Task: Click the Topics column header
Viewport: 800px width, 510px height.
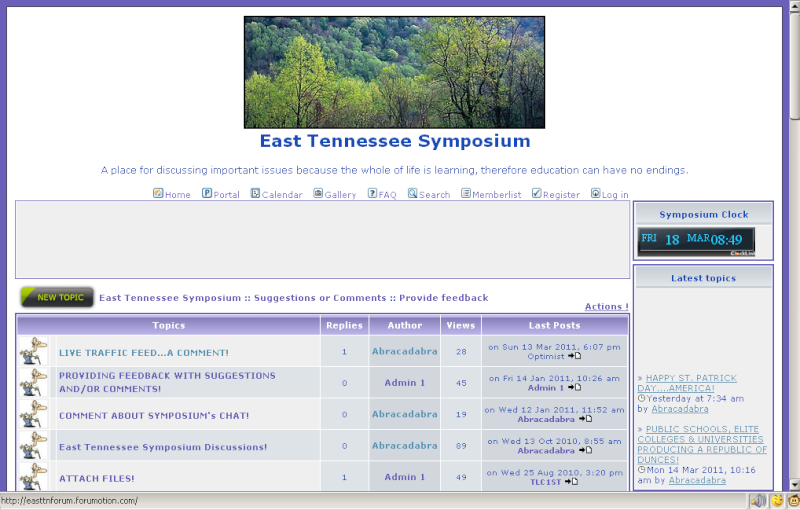Action: click(168, 325)
